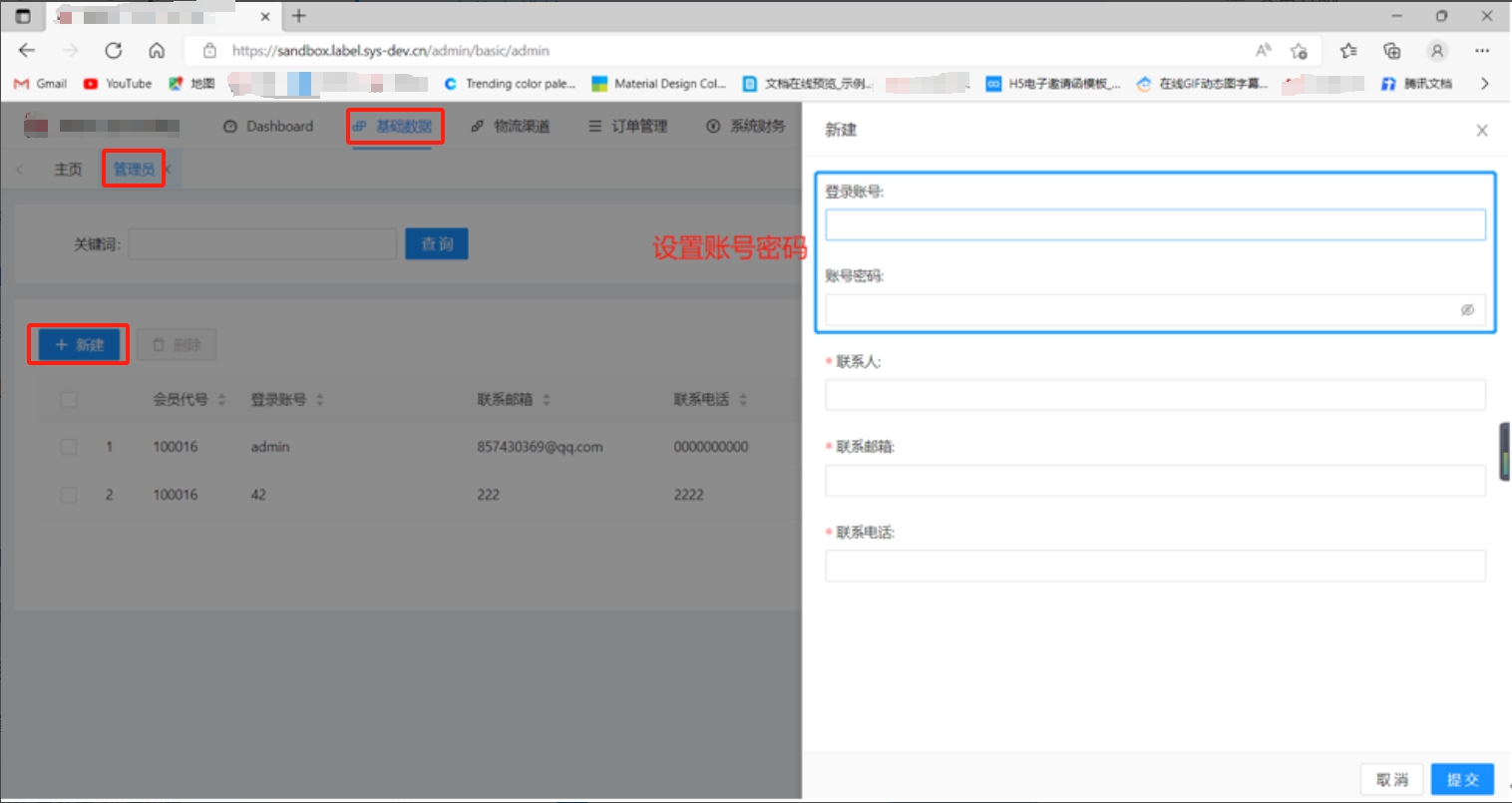Open the Trending color palette bookmark
1512x803 pixels.
[x=510, y=84]
